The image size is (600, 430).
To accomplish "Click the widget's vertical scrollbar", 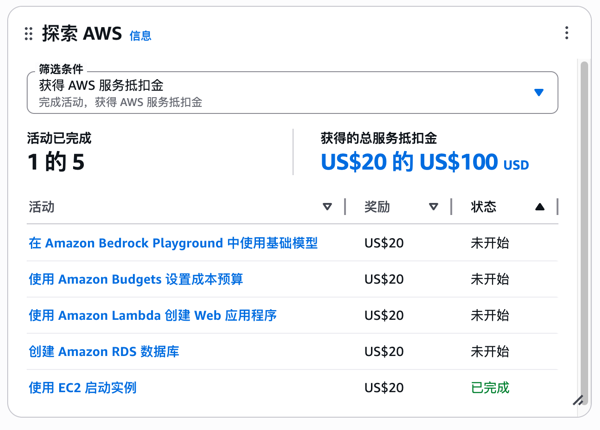I will (x=584, y=220).
